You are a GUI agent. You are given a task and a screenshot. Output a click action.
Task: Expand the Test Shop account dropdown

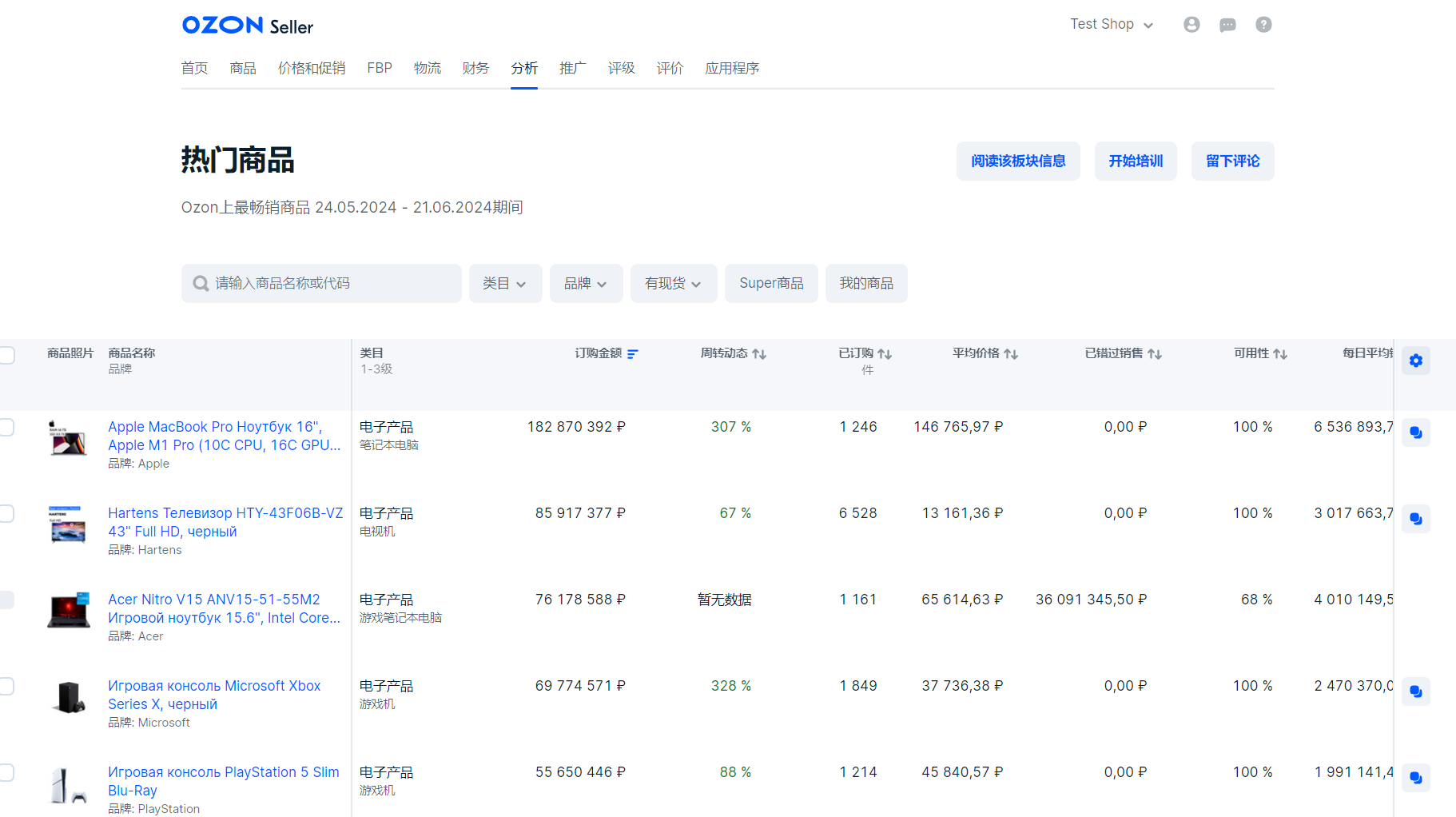(x=1112, y=25)
